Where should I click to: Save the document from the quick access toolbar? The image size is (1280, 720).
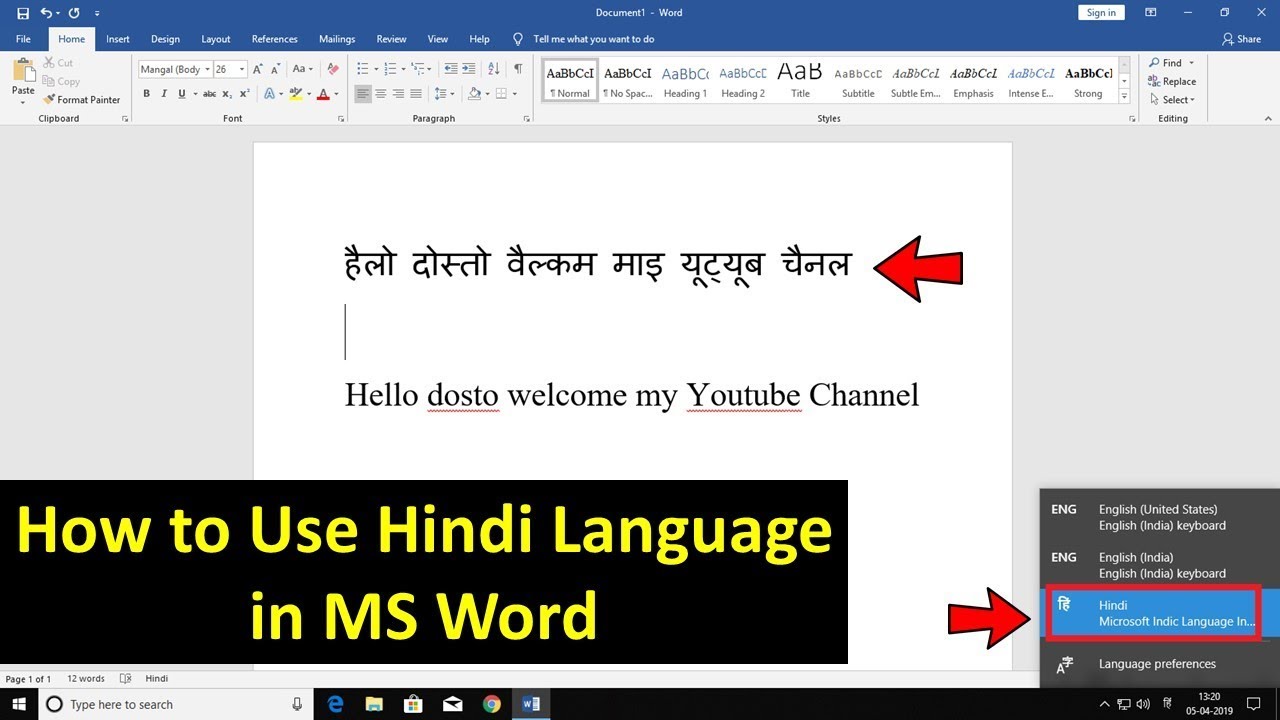tap(23, 13)
